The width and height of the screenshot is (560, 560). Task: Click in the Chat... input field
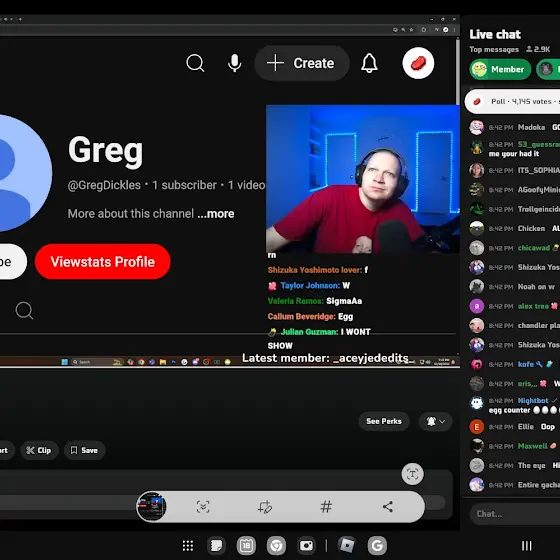point(515,514)
